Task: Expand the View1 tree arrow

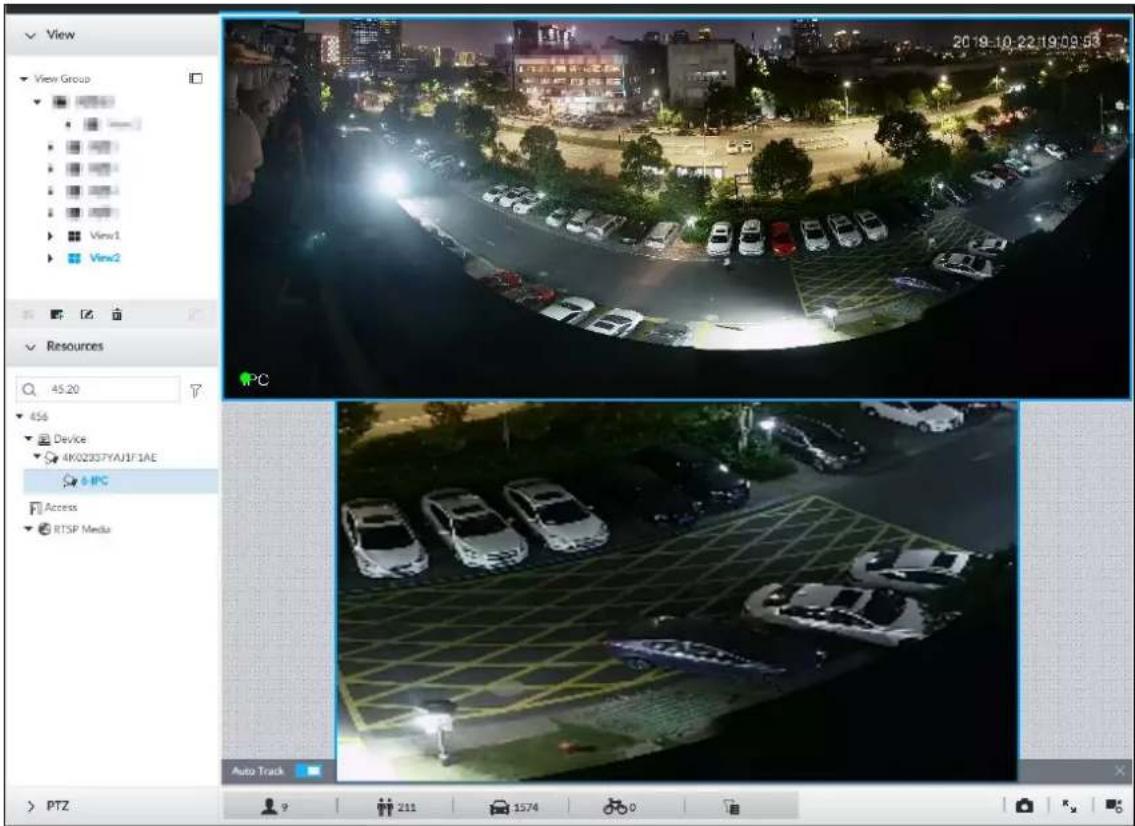Action: (x=50, y=236)
